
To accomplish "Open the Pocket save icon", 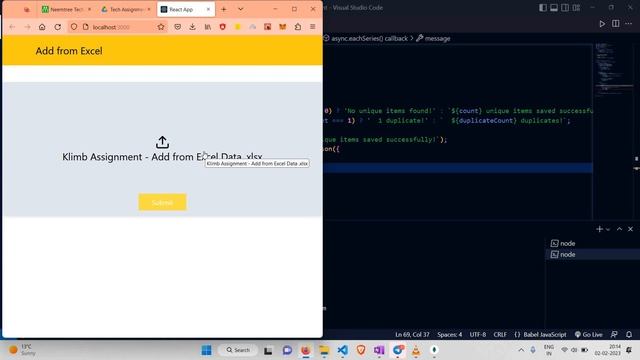I will 177,27.
